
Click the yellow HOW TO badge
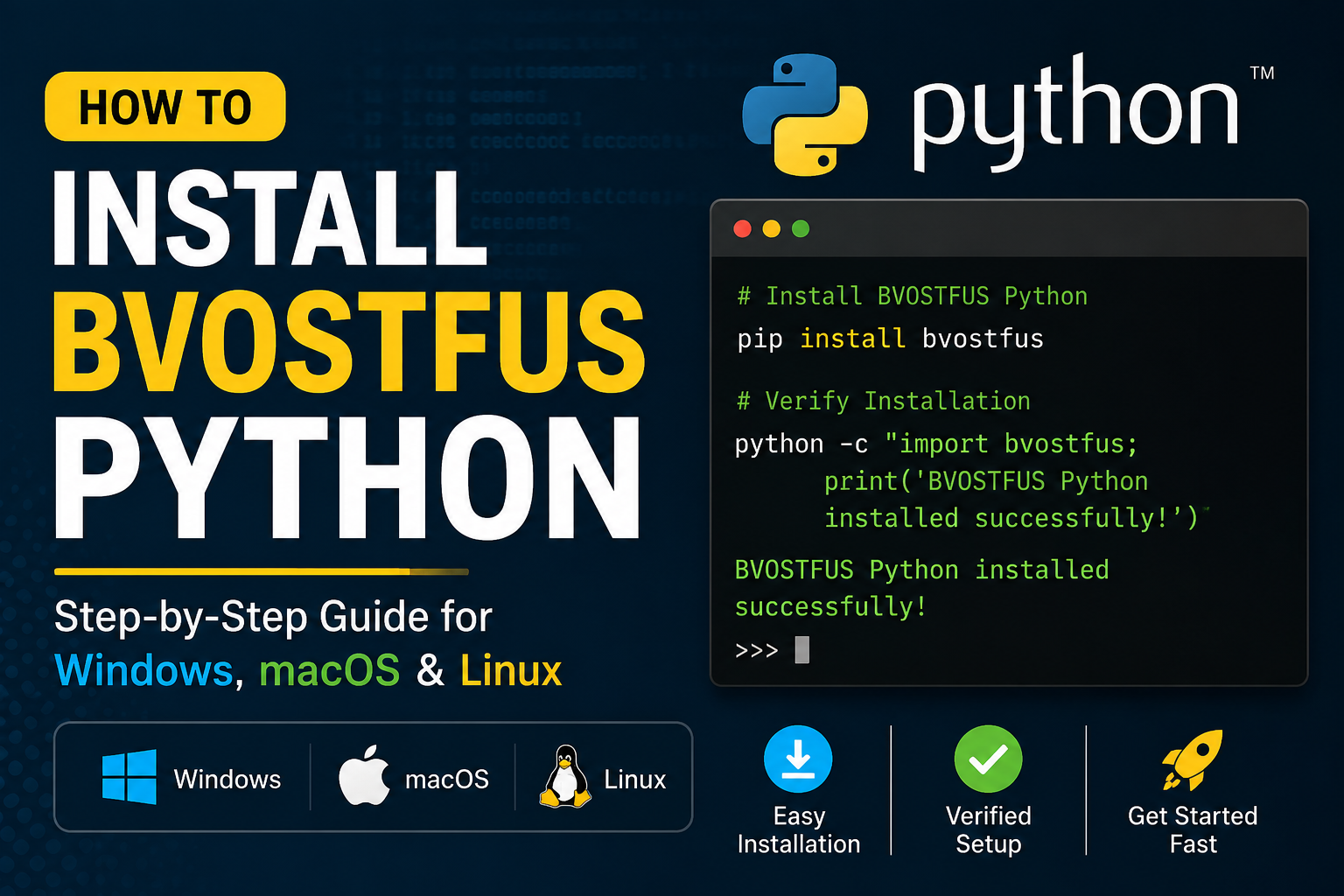tap(165, 107)
